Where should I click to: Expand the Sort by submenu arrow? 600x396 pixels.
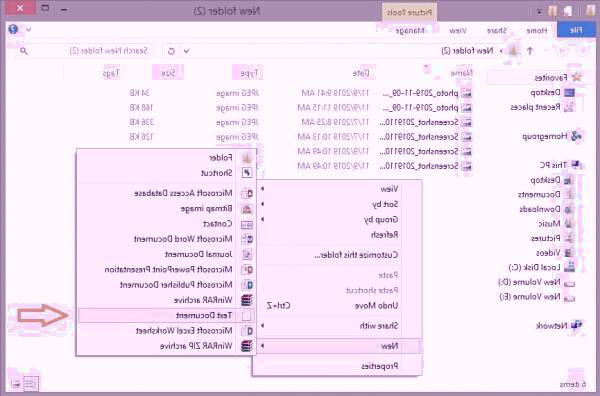(x=262, y=204)
